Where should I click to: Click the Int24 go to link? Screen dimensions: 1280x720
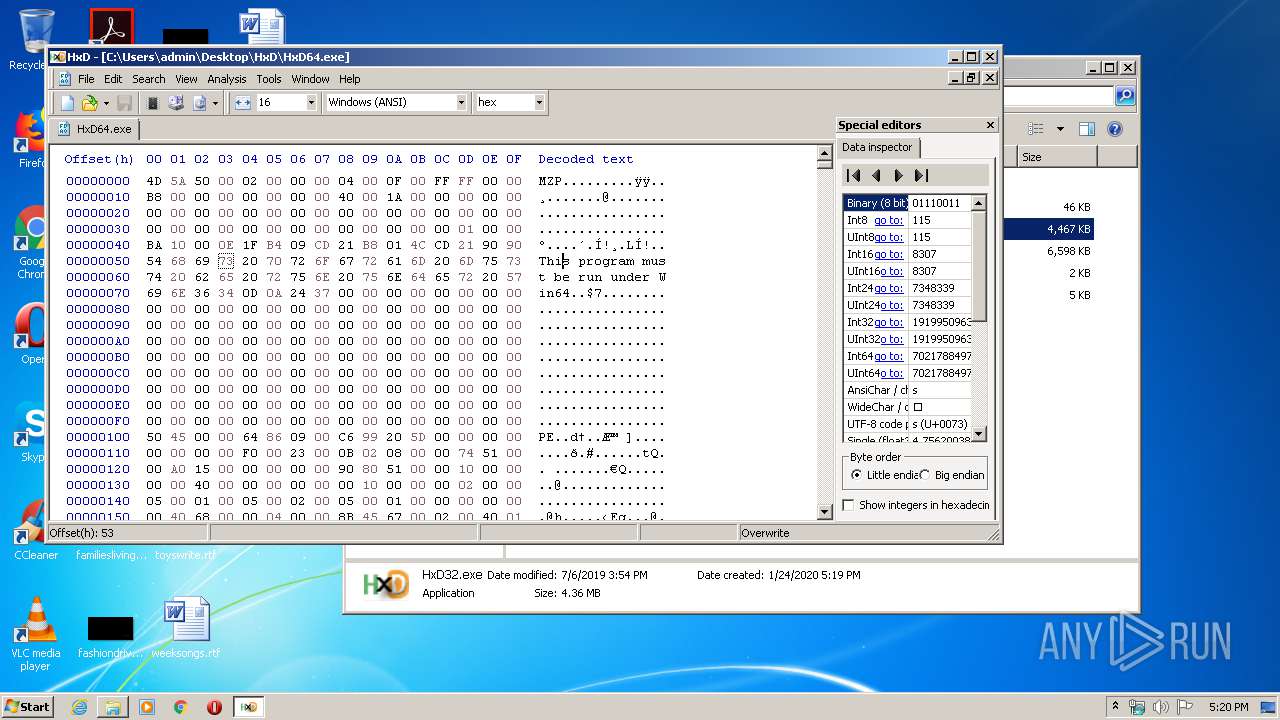(889, 288)
